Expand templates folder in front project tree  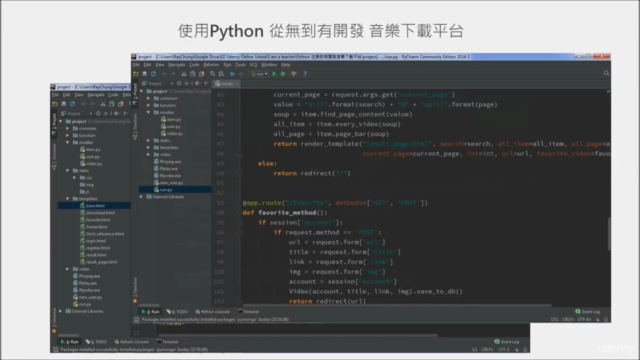click(x=149, y=147)
